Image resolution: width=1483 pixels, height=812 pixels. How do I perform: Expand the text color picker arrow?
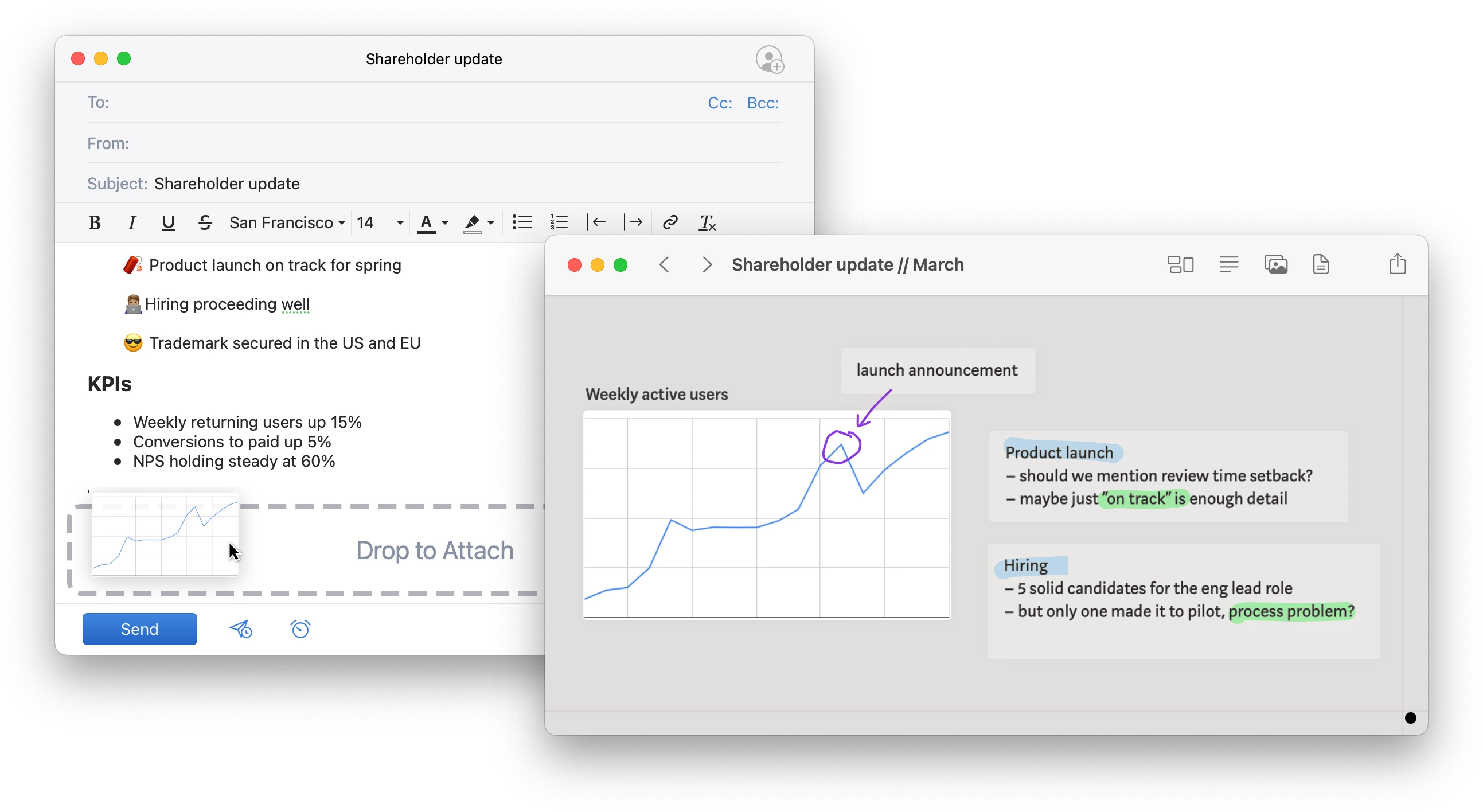pos(445,222)
